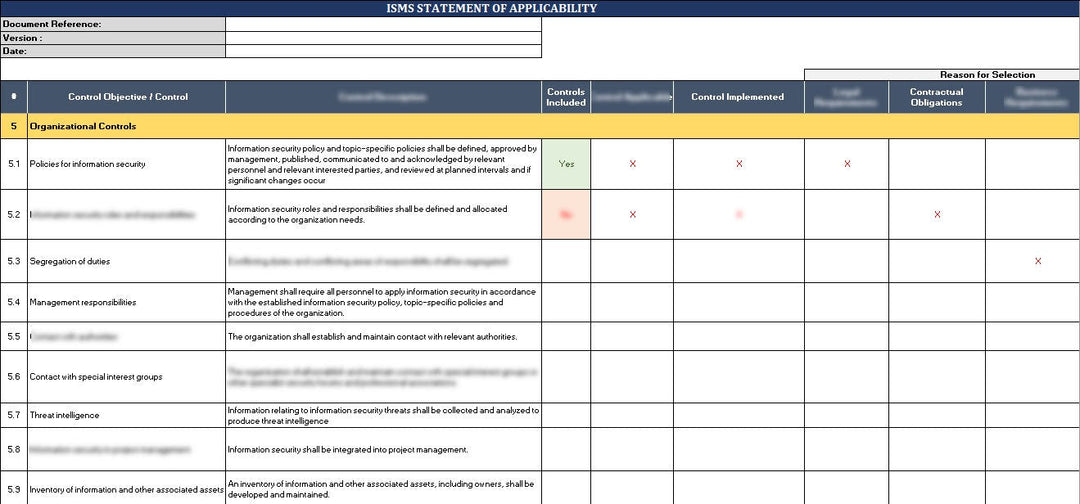Click the Control Implemented column header
Image resolution: width=1080 pixels, height=504 pixels.
coord(738,97)
